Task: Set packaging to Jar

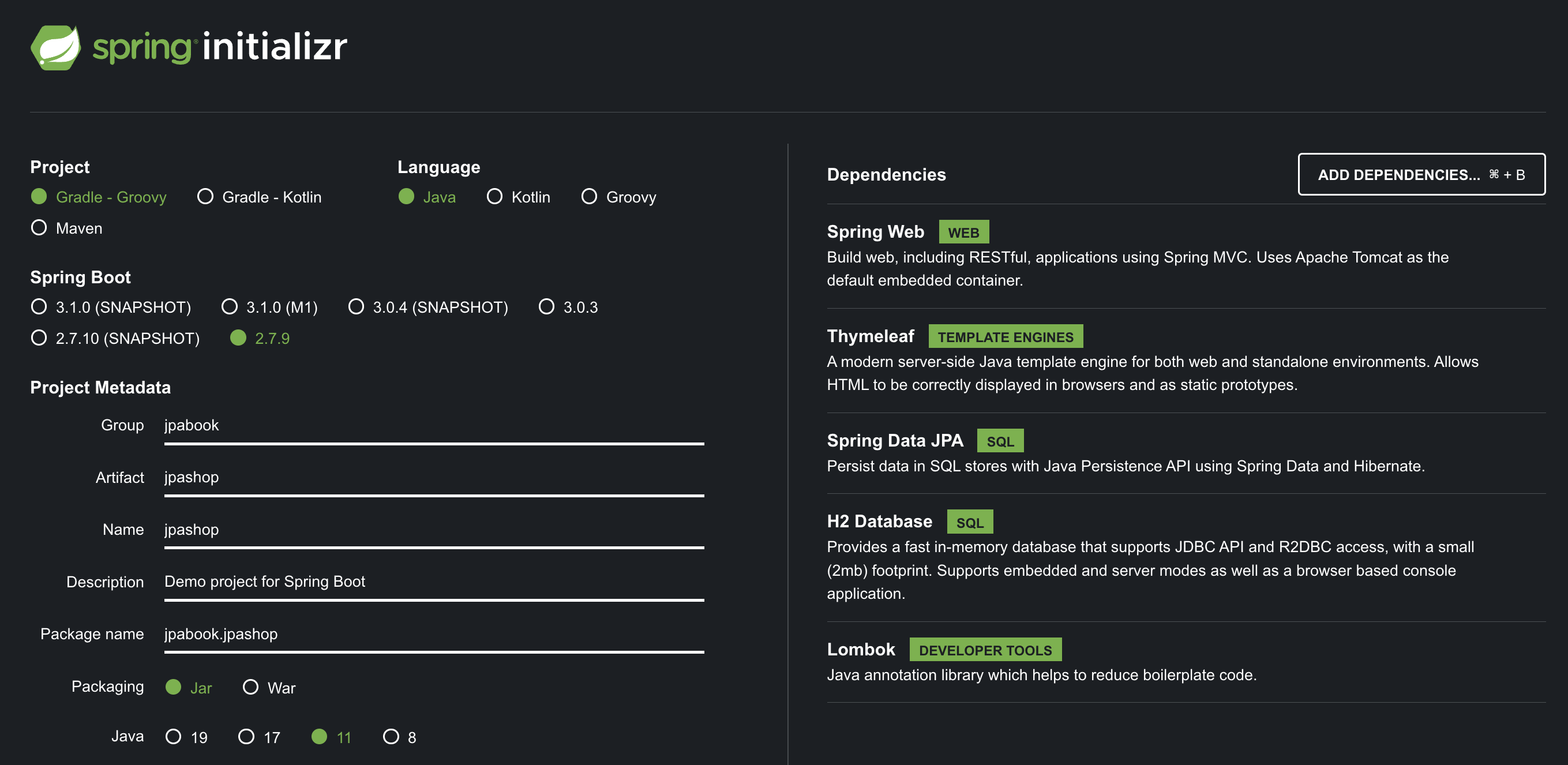Action: click(x=189, y=687)
